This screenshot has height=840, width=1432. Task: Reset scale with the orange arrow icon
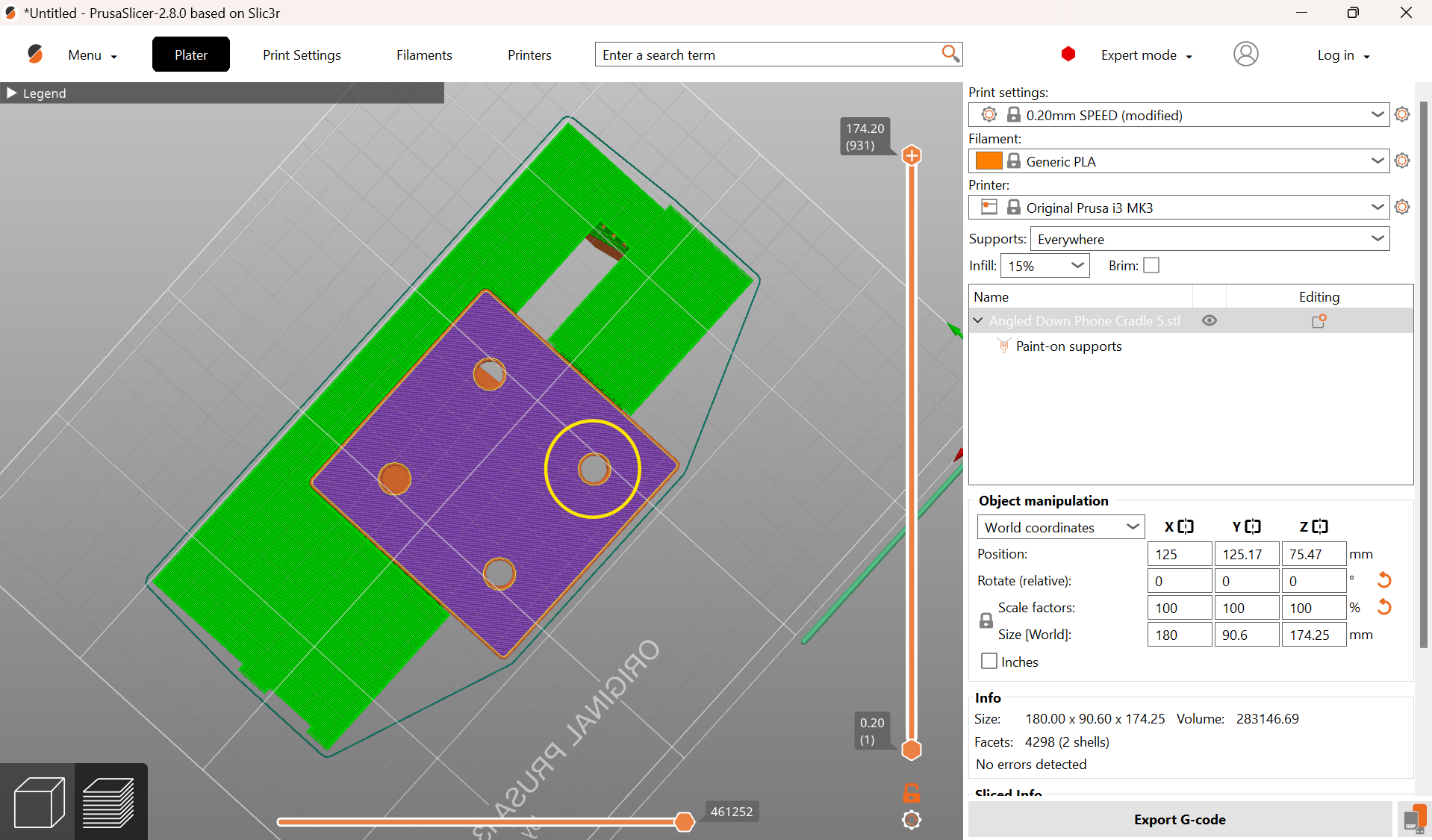(x=1384, y=607)
